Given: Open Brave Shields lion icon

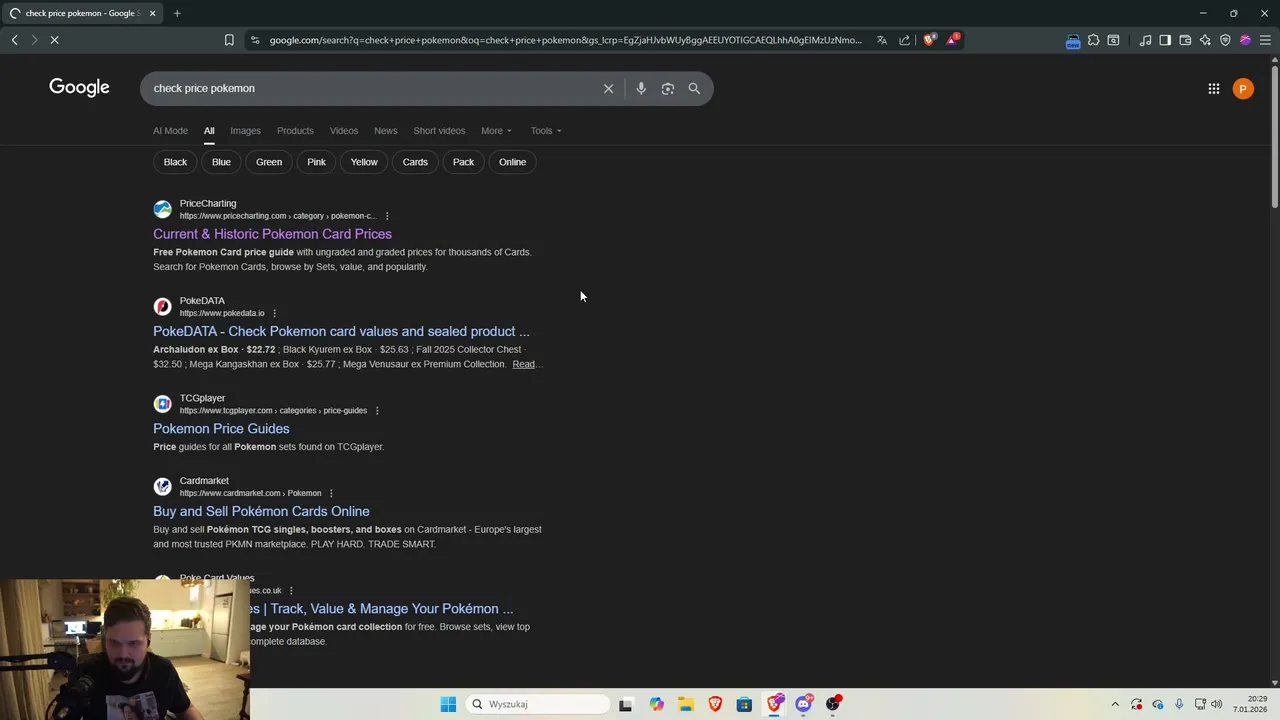Looking at the screenshot, I should [x=929, y=40].
